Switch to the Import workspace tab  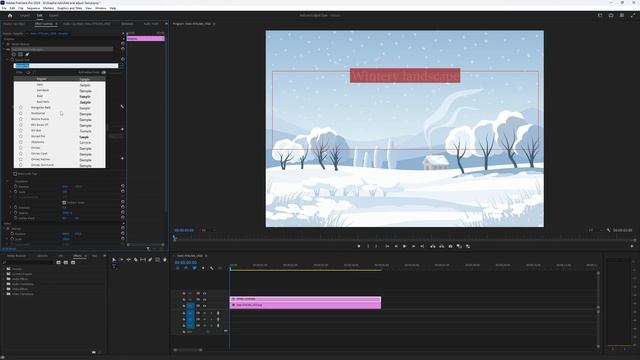[25, 16]
